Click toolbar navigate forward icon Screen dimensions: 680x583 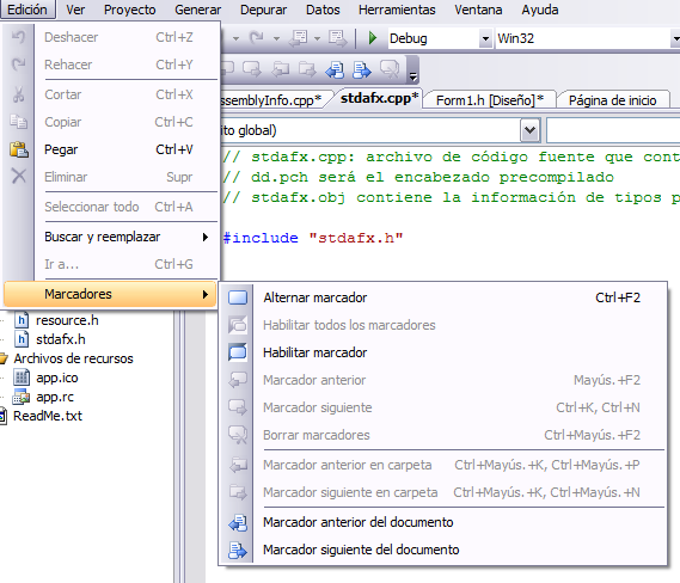[x=337, y=38]
